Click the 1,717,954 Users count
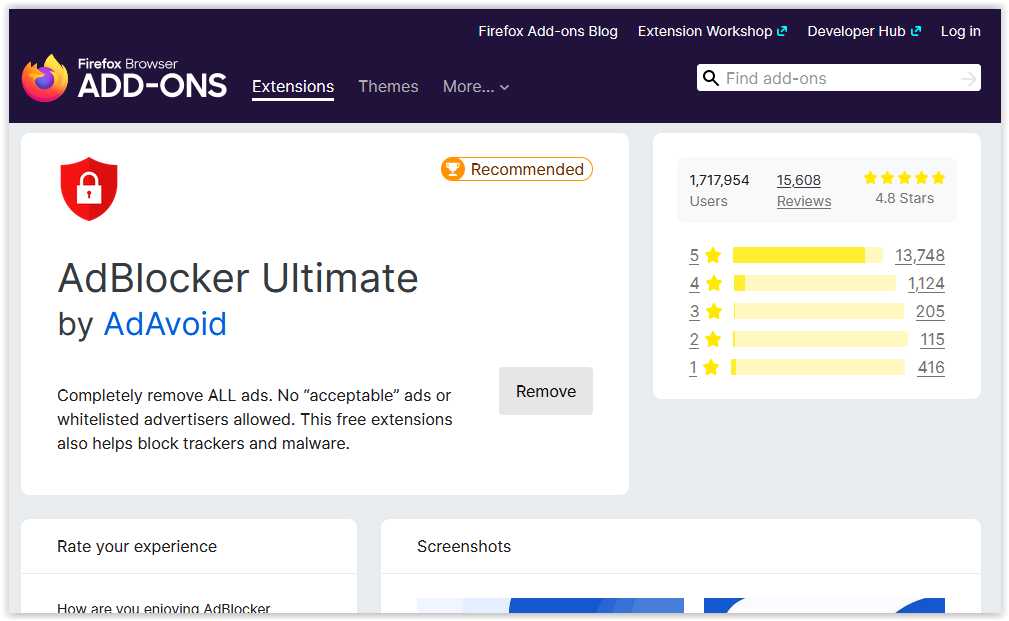The height and width of the screenshot is (621, 1009). [x=719, y=190]
